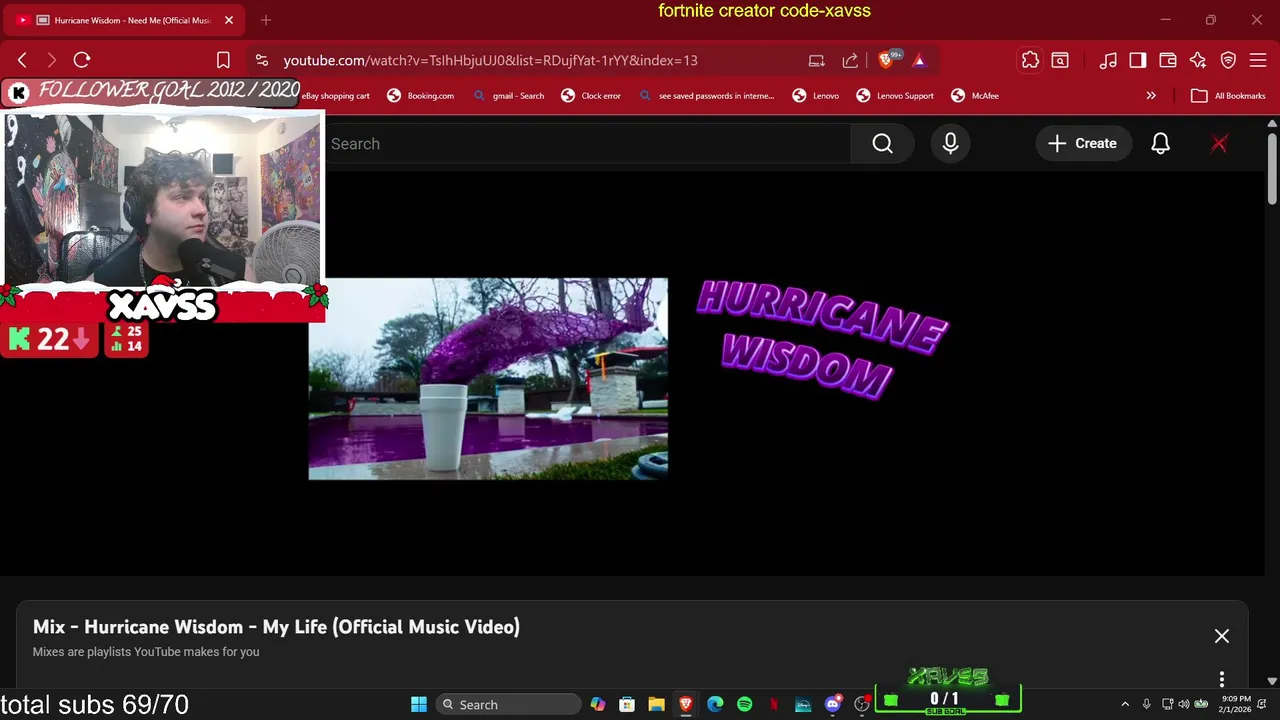Open volume control speaker icon
The height and width of the screenshot is (720, 1280).
pyautogui.click(x=1184, y=705)
